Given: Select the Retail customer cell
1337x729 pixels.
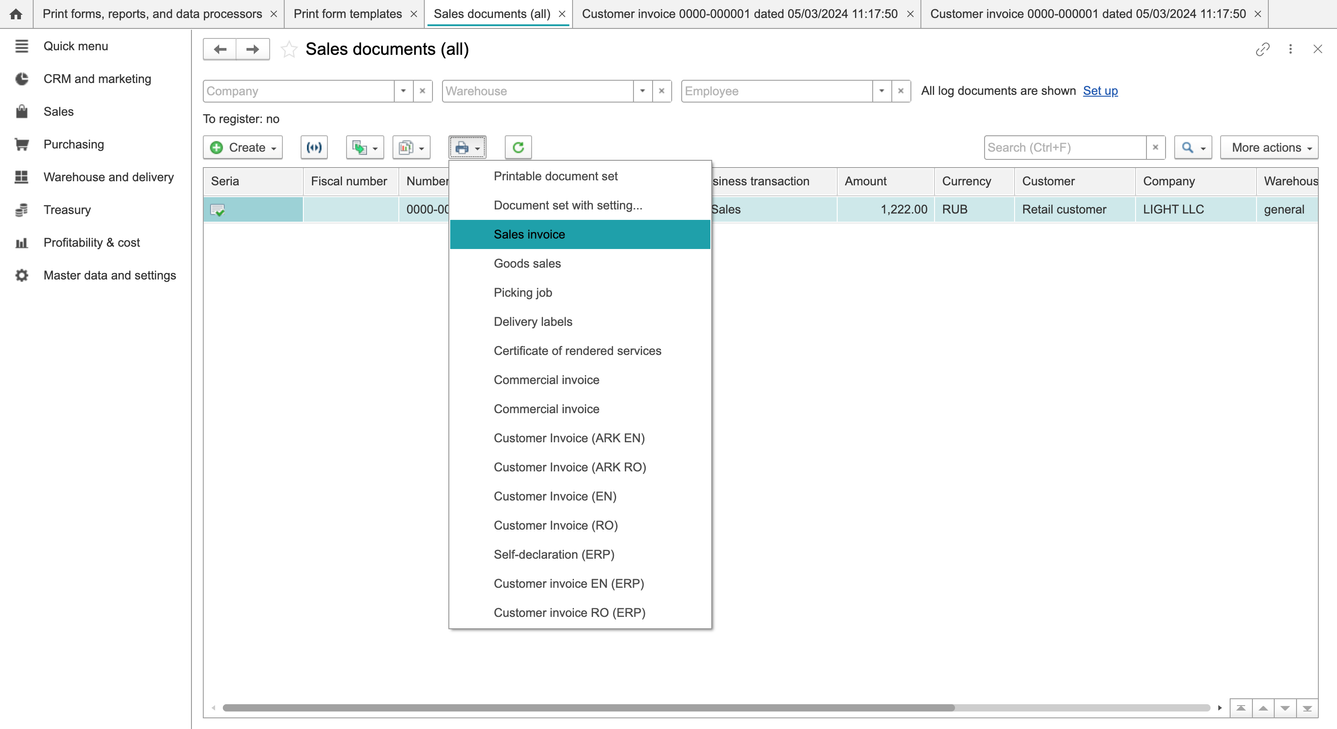Looking at the screenshot, I should (x=1074, y=209).
